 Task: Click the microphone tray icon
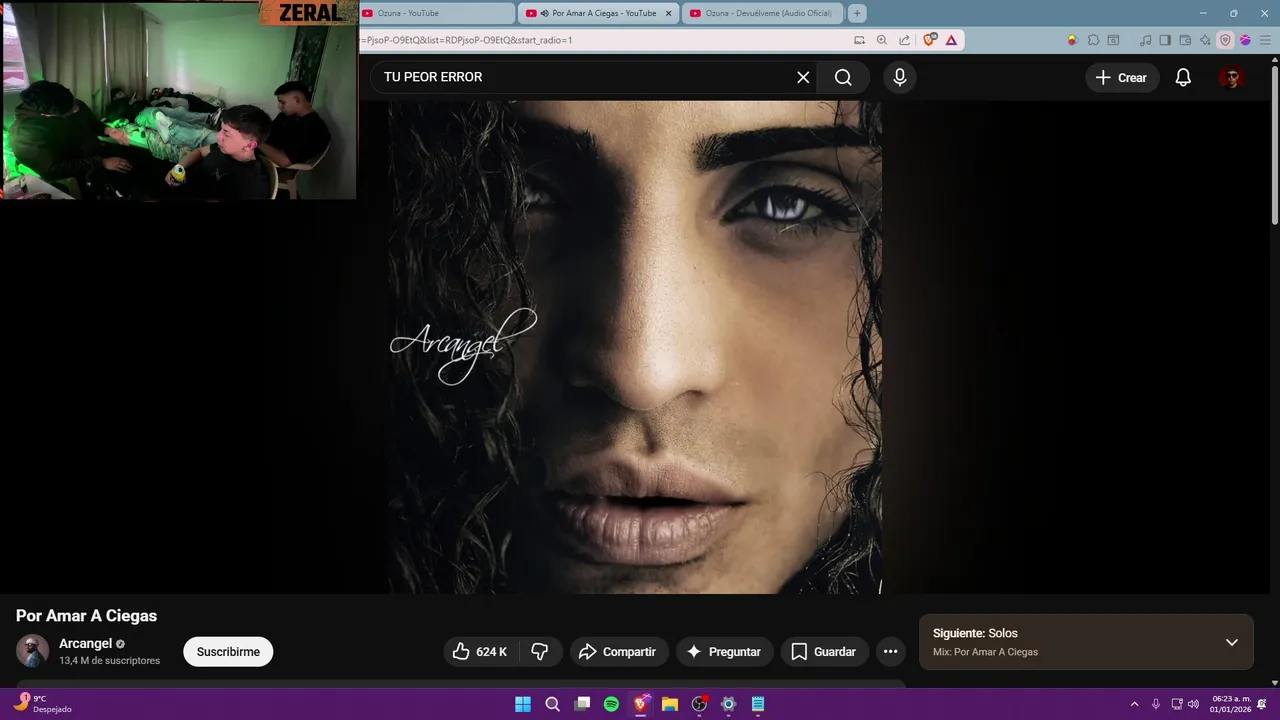(1156, 704)
